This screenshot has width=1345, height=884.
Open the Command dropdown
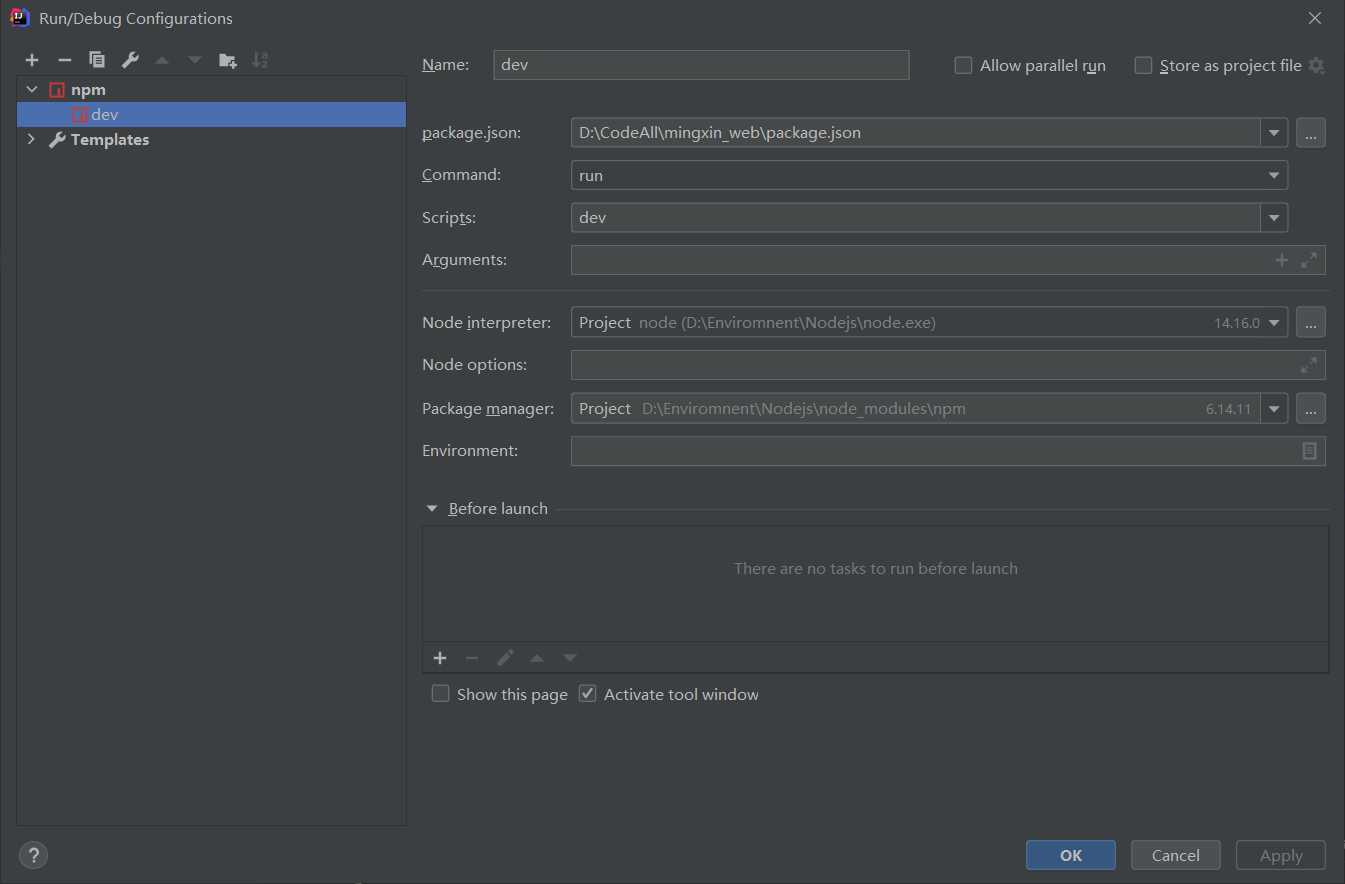1273,175
